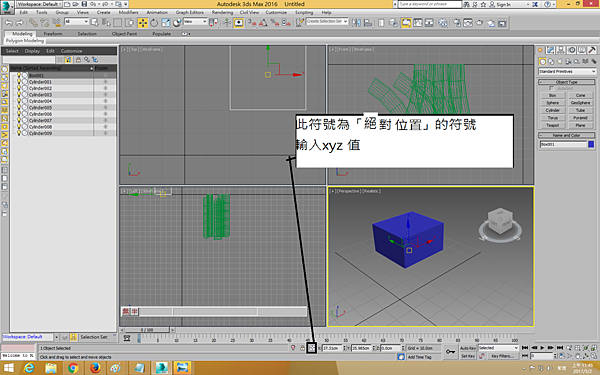600x375 pixels.
Task: Open Select by Name dialog
Action: coord(106,23)
